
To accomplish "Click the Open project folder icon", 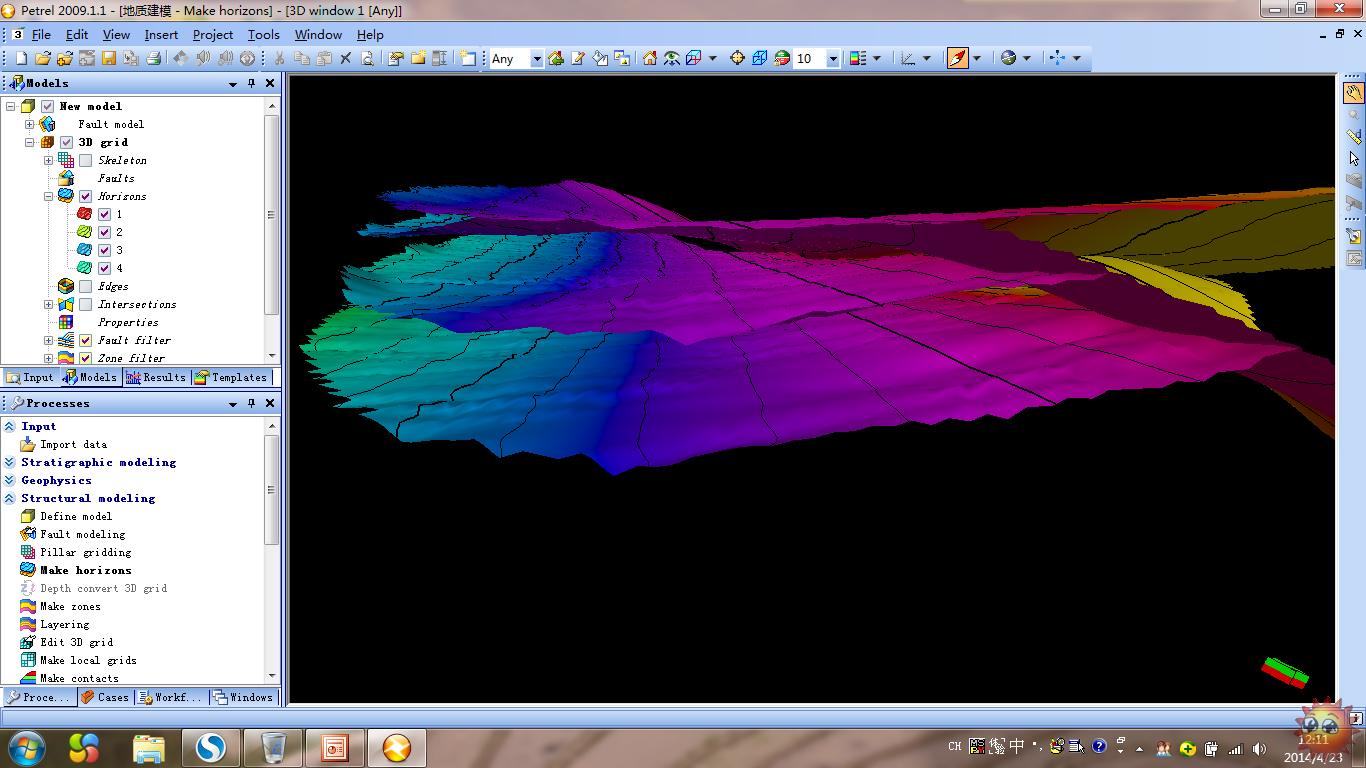I will coord(43,59).
